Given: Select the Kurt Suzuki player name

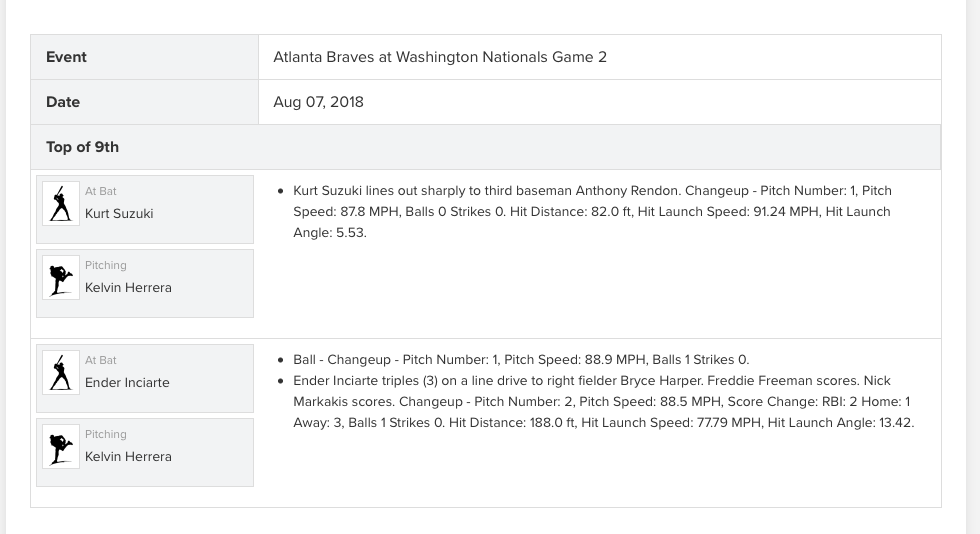Looking at the screenshot, I should tap(119, 214).
